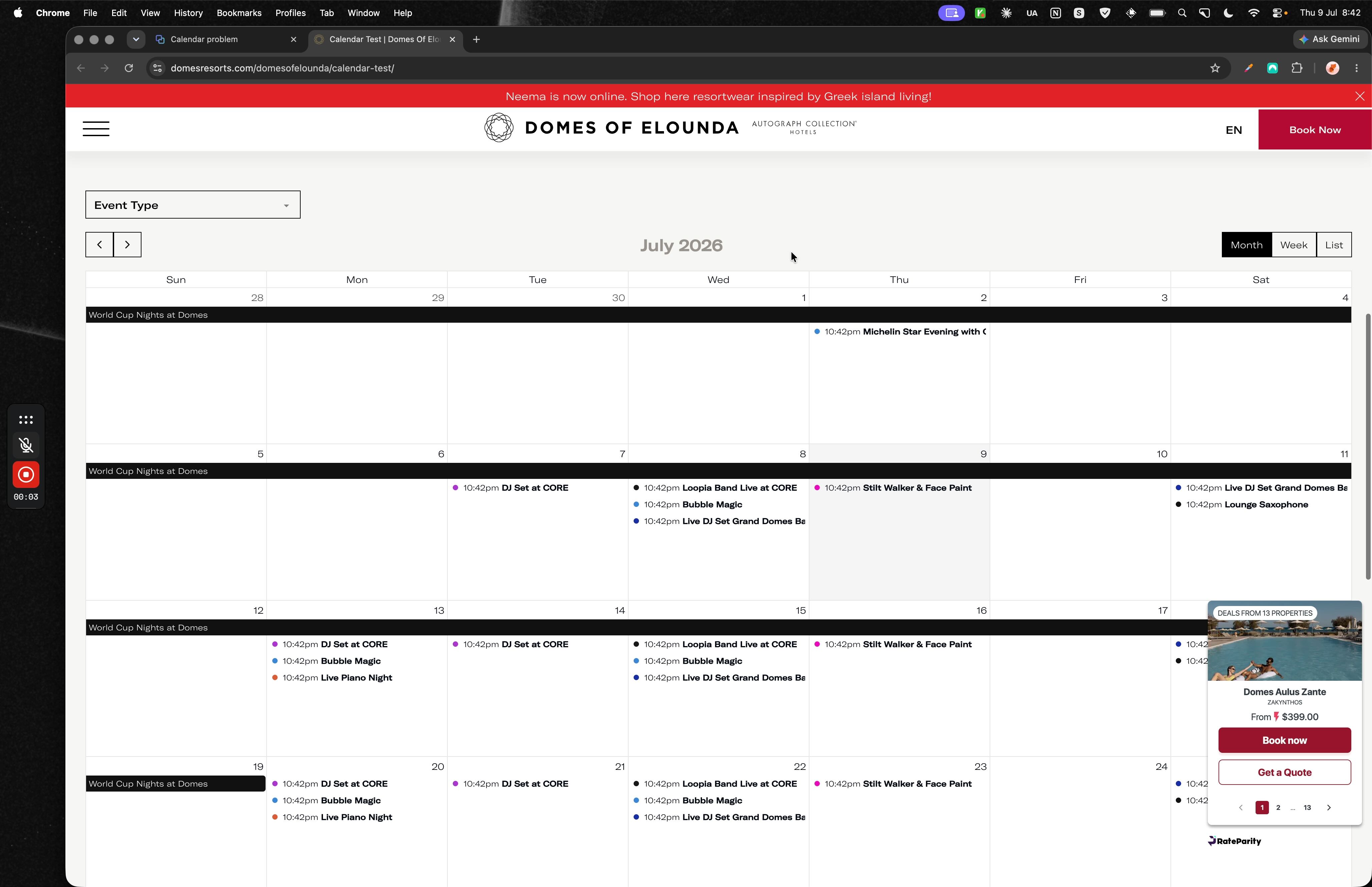Open Neema resortwear banner link
Screen dimensions: 1372x887
[x=718, y=96]
